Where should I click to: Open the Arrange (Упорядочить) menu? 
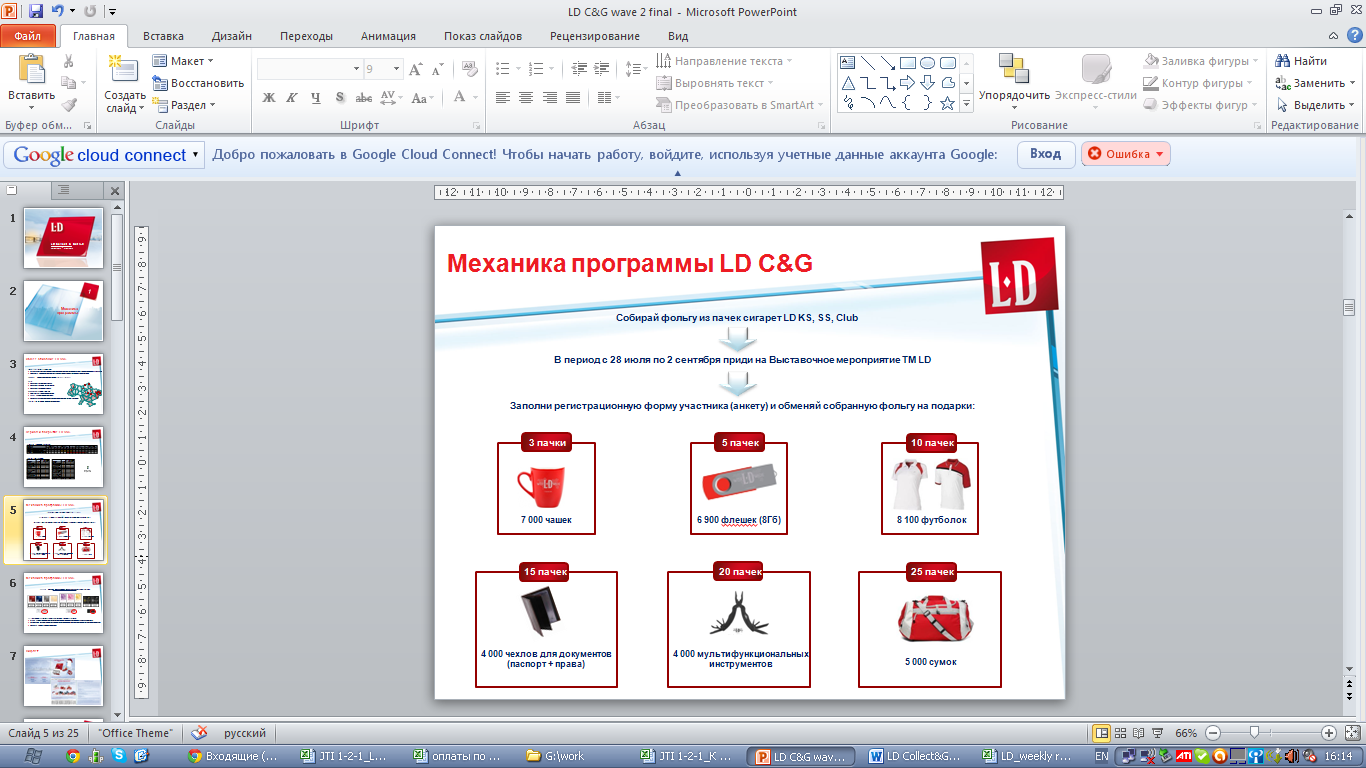1014,82
